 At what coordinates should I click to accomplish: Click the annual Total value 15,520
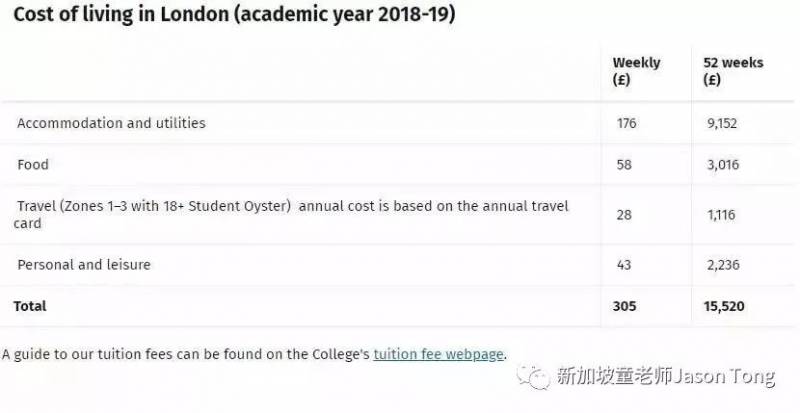tap(724, 306)
